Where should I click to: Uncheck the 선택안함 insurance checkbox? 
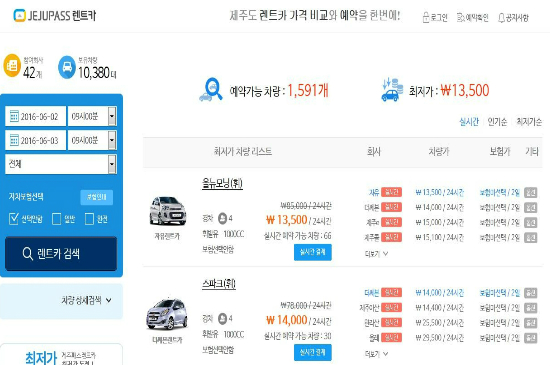[x=13, y=219]
